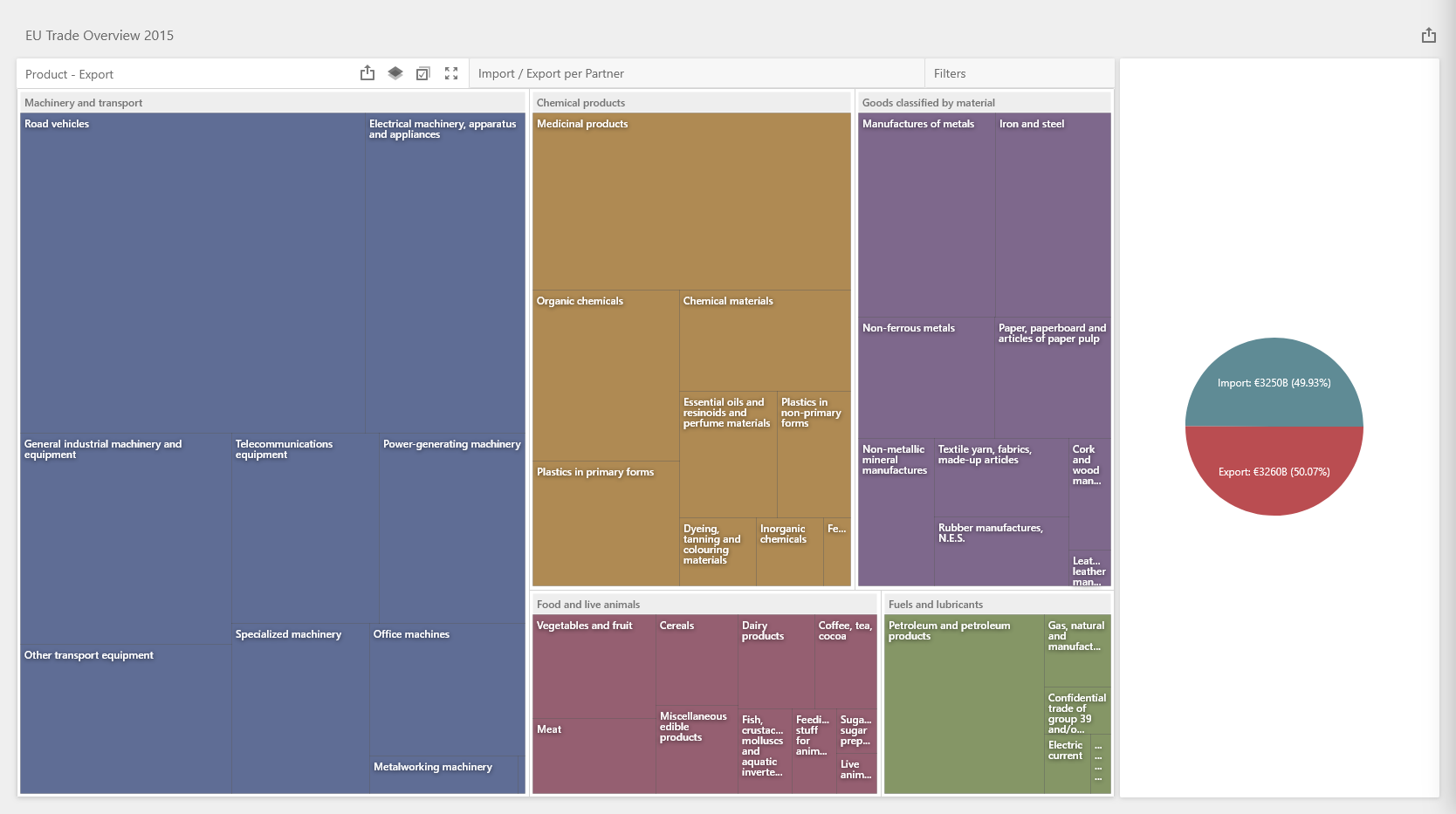Click the Product - Export panel export icon
Screen dimensions: 1456x814
(x=367, y=73)
